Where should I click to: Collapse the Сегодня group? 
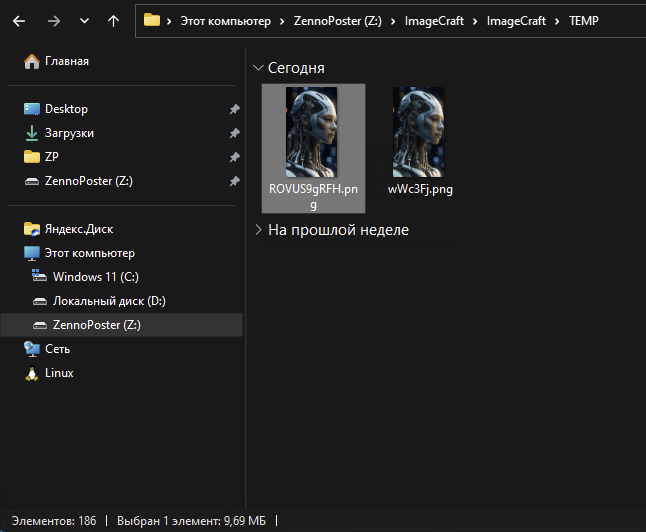[258, 68]
